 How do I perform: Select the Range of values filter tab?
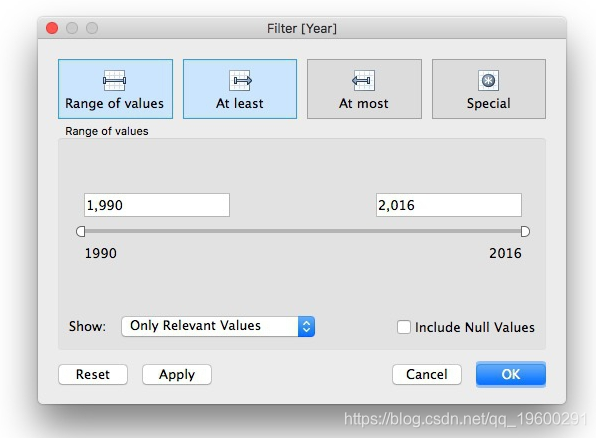pyautogui.click(x=115, y=89)
